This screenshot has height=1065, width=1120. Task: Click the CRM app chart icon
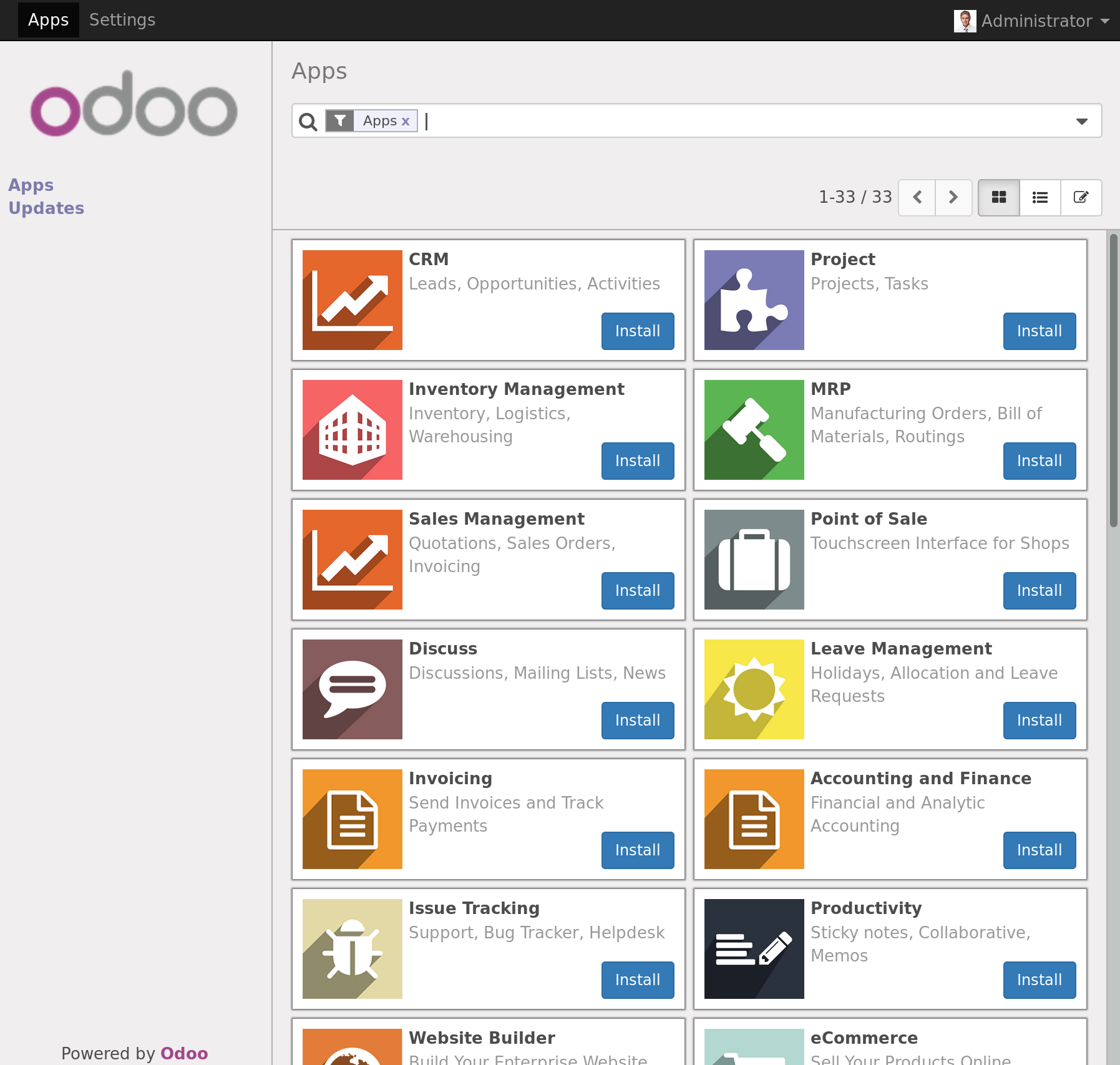352,300
